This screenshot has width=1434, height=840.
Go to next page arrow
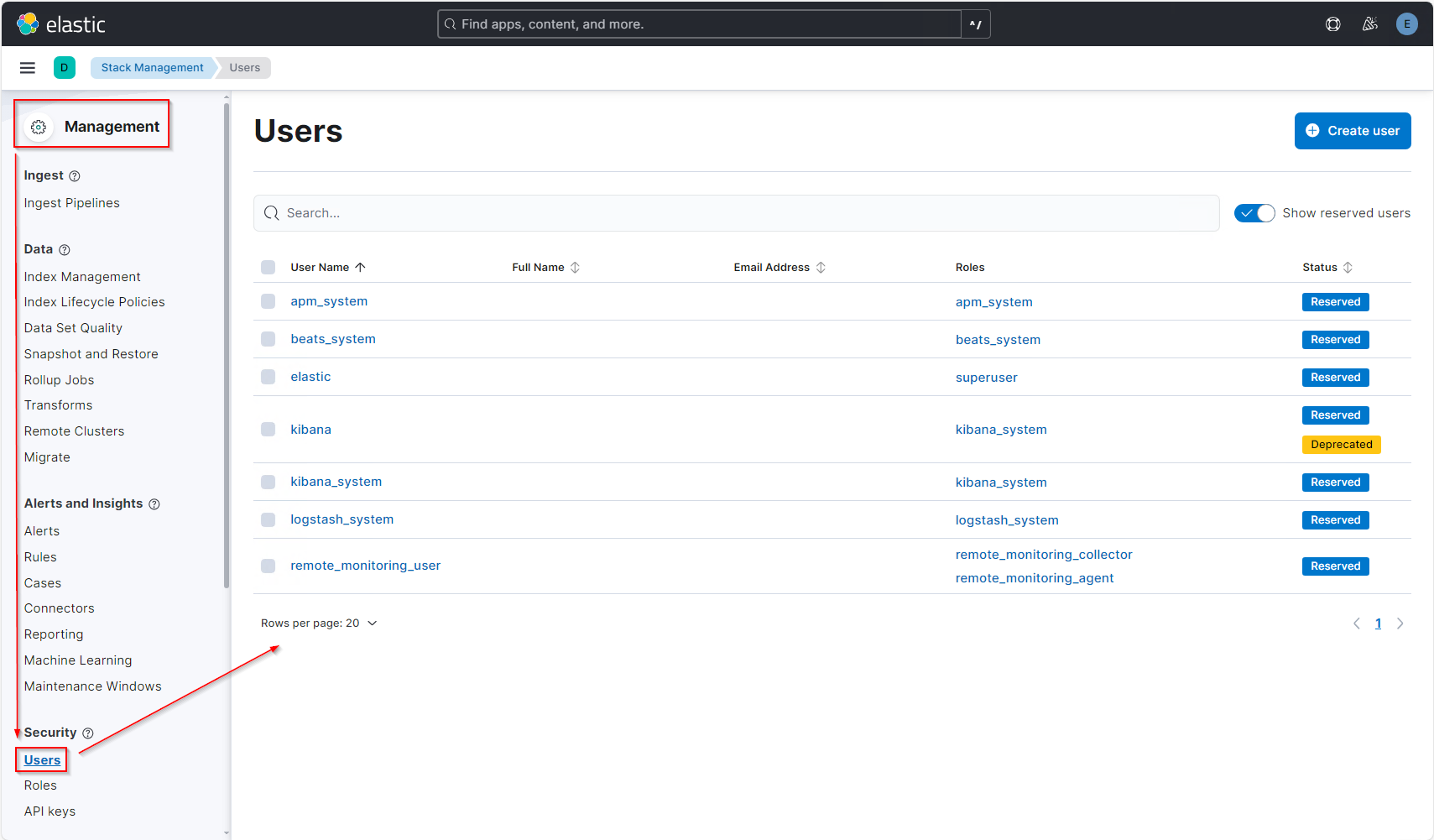[1400, 623]
